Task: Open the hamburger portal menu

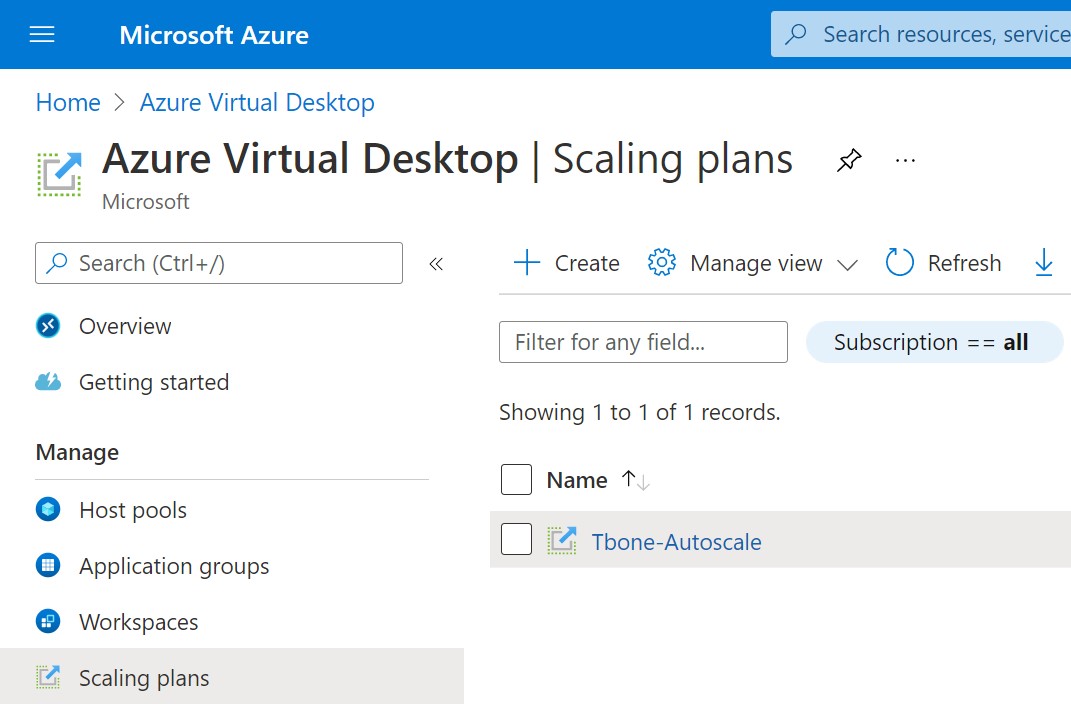Action: [42, 34]
